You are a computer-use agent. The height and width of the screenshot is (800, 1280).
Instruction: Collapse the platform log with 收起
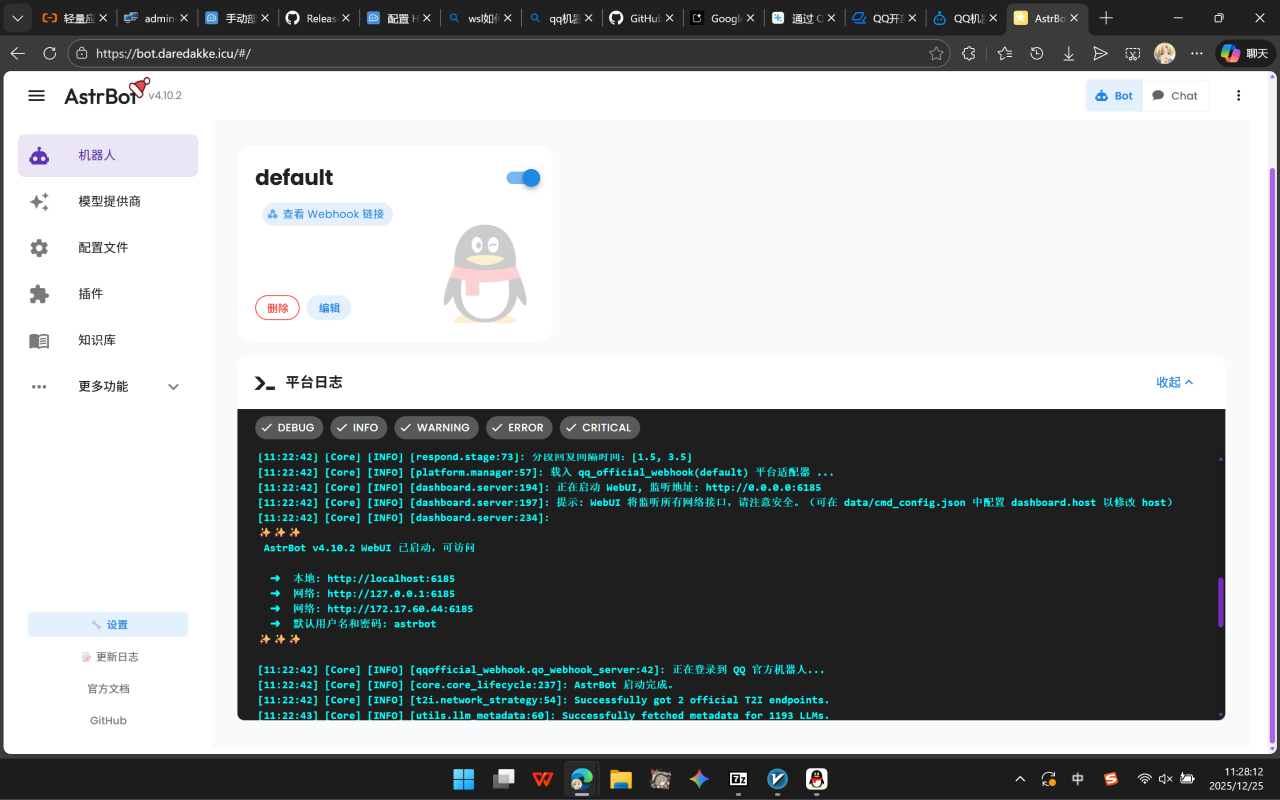click(1175, 382)
